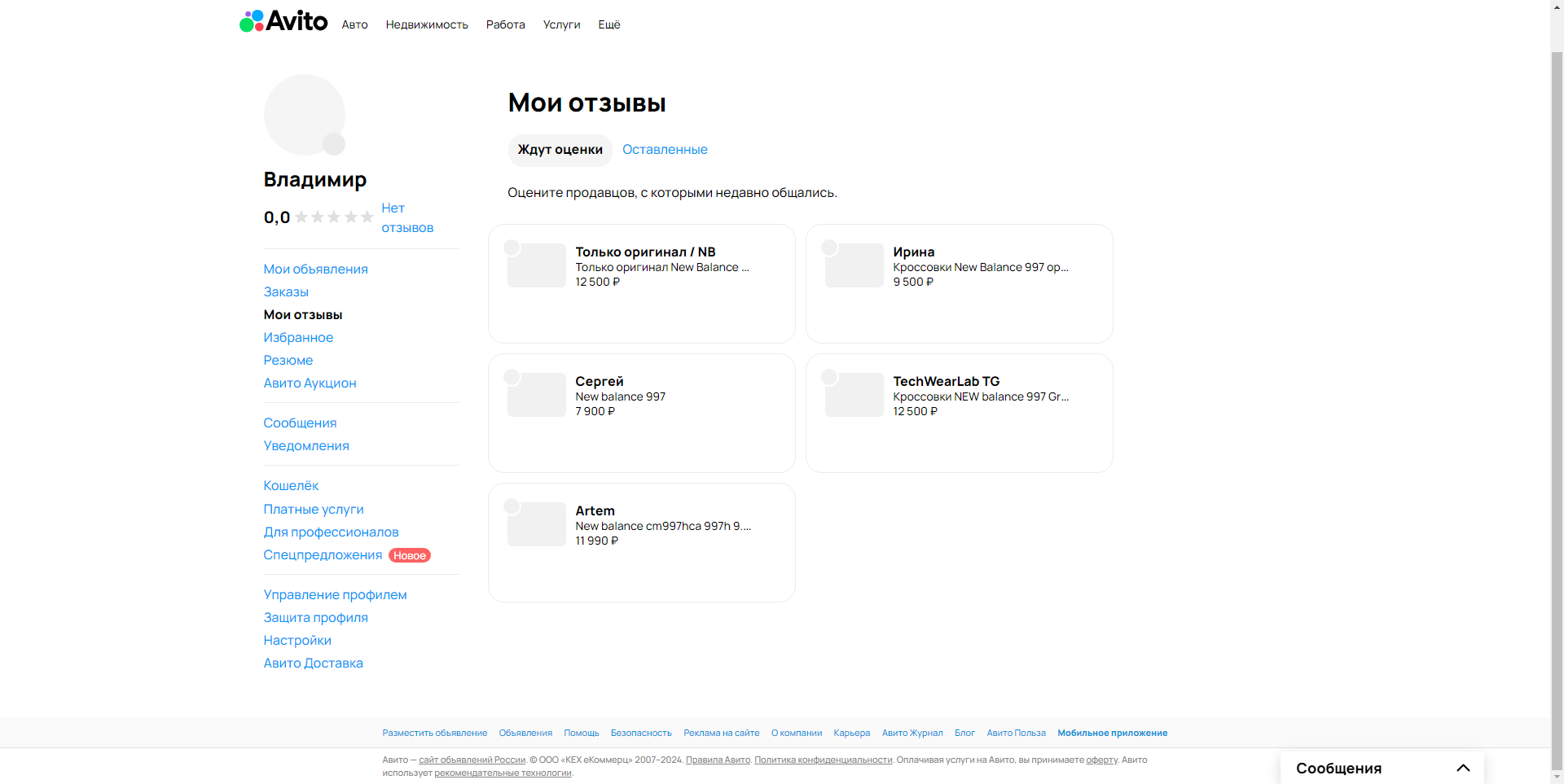The height and width of the screenshot is (784, 1564).
Task: Open the оферту link
Action: point(1101,760)
